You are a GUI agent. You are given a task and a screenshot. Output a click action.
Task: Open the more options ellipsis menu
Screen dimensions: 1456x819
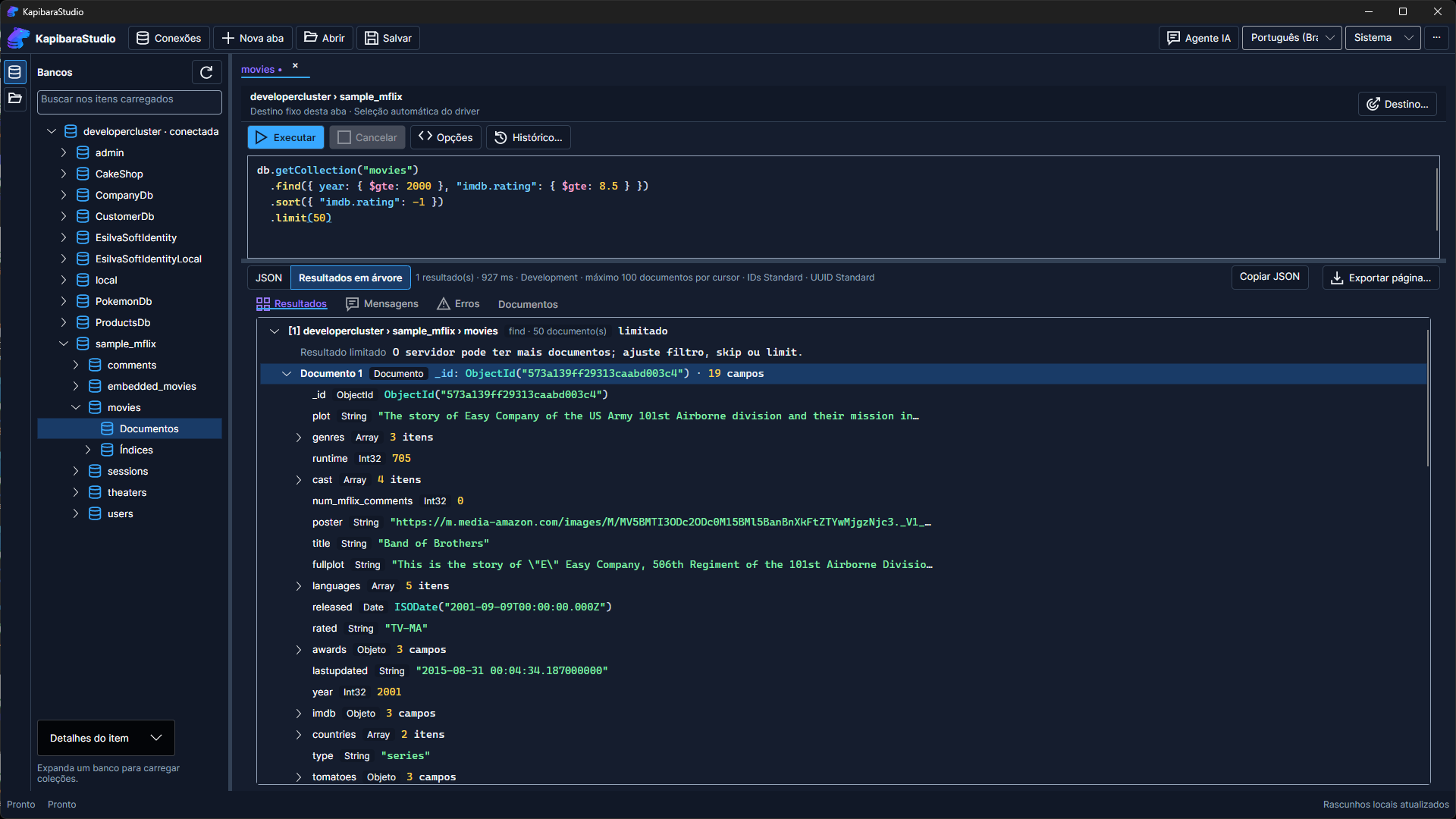pos(1436,38)
